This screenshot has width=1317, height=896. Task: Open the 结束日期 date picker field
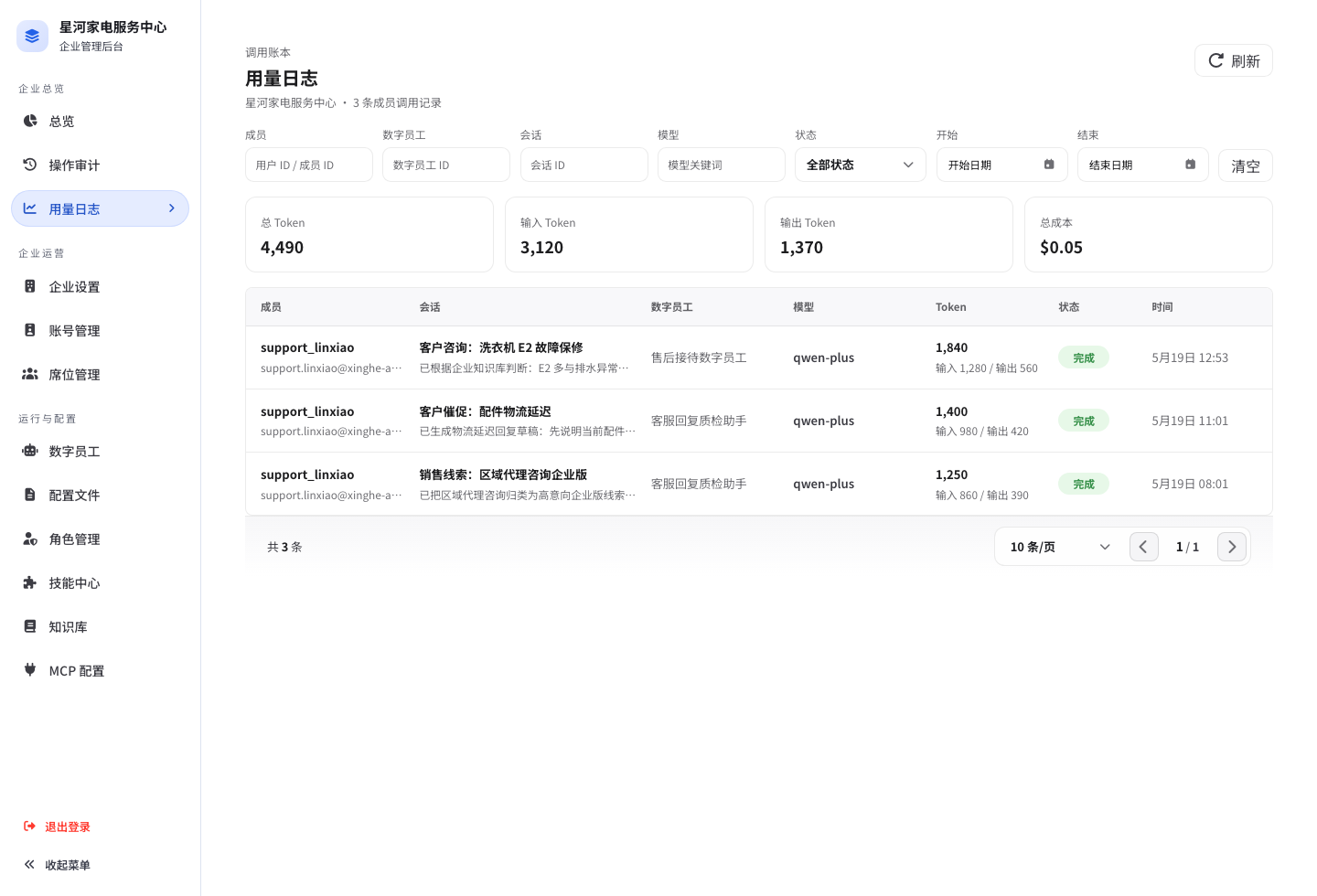coord(1142,165)
